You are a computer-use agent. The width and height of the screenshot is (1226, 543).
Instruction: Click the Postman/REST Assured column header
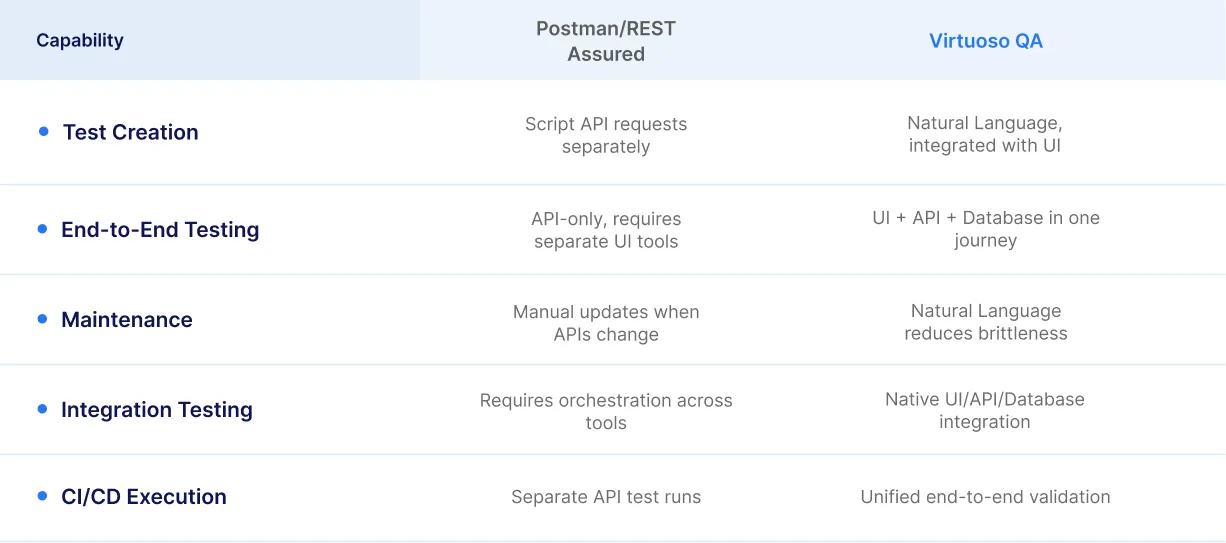[606, 42]
